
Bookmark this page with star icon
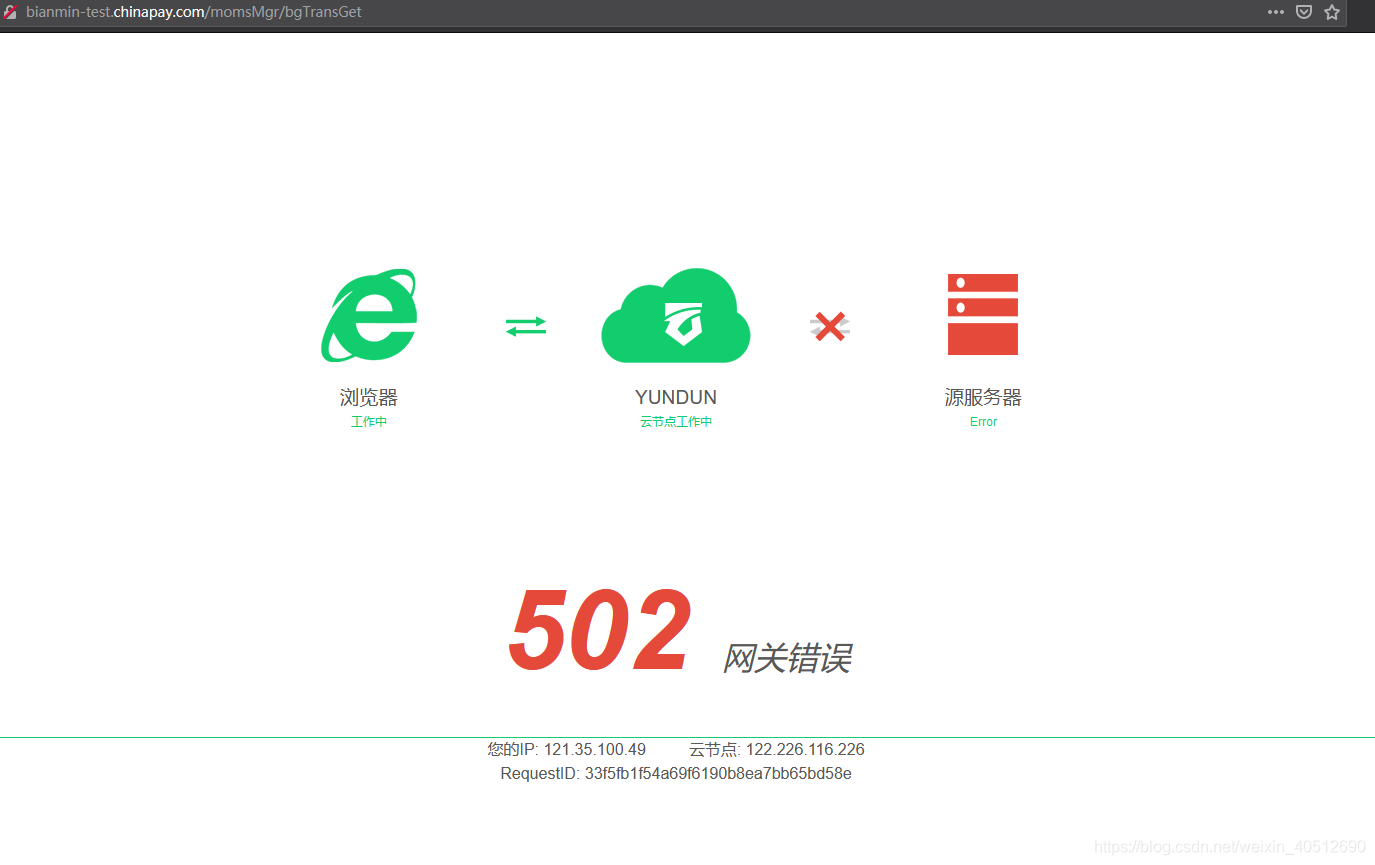(x=1332, y=12)
